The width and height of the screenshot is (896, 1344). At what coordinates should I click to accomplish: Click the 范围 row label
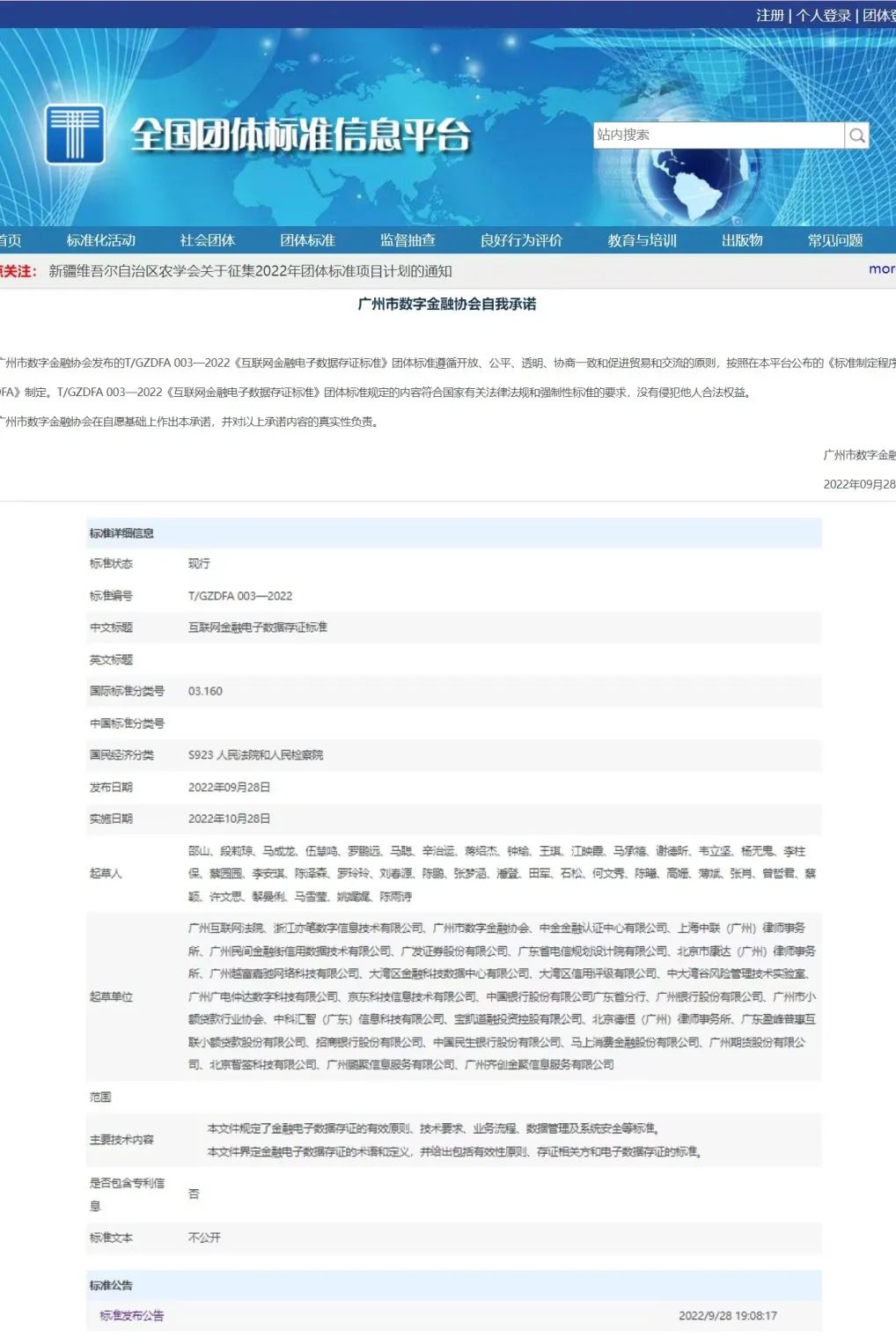click(100, 1098)
